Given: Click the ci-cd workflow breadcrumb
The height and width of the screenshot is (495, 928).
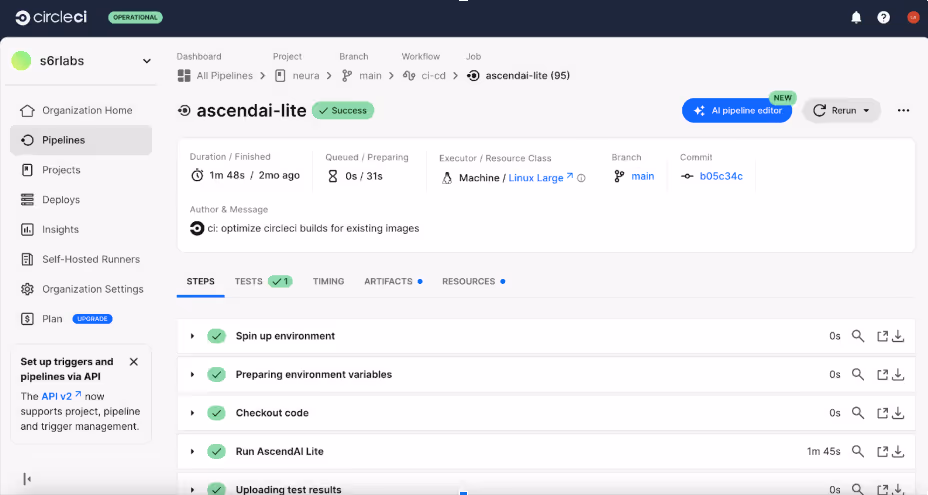Looking at the screenshot, I should (424, 76).
